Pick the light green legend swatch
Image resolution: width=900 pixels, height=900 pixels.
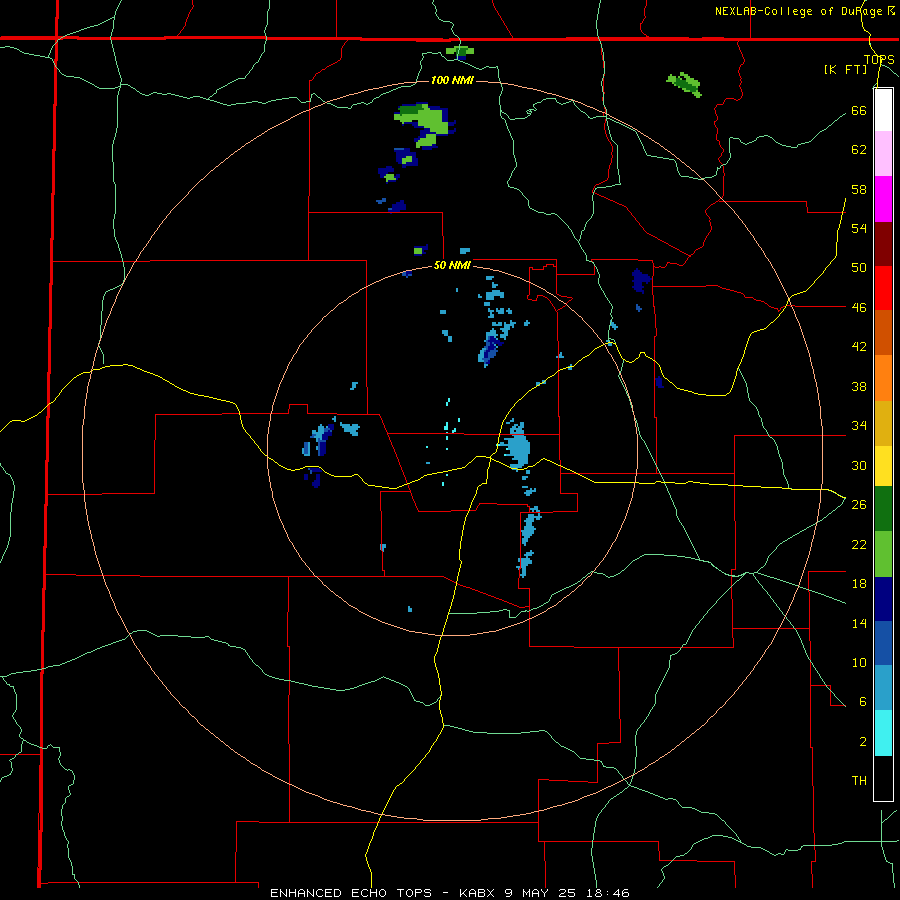[883, 554]
